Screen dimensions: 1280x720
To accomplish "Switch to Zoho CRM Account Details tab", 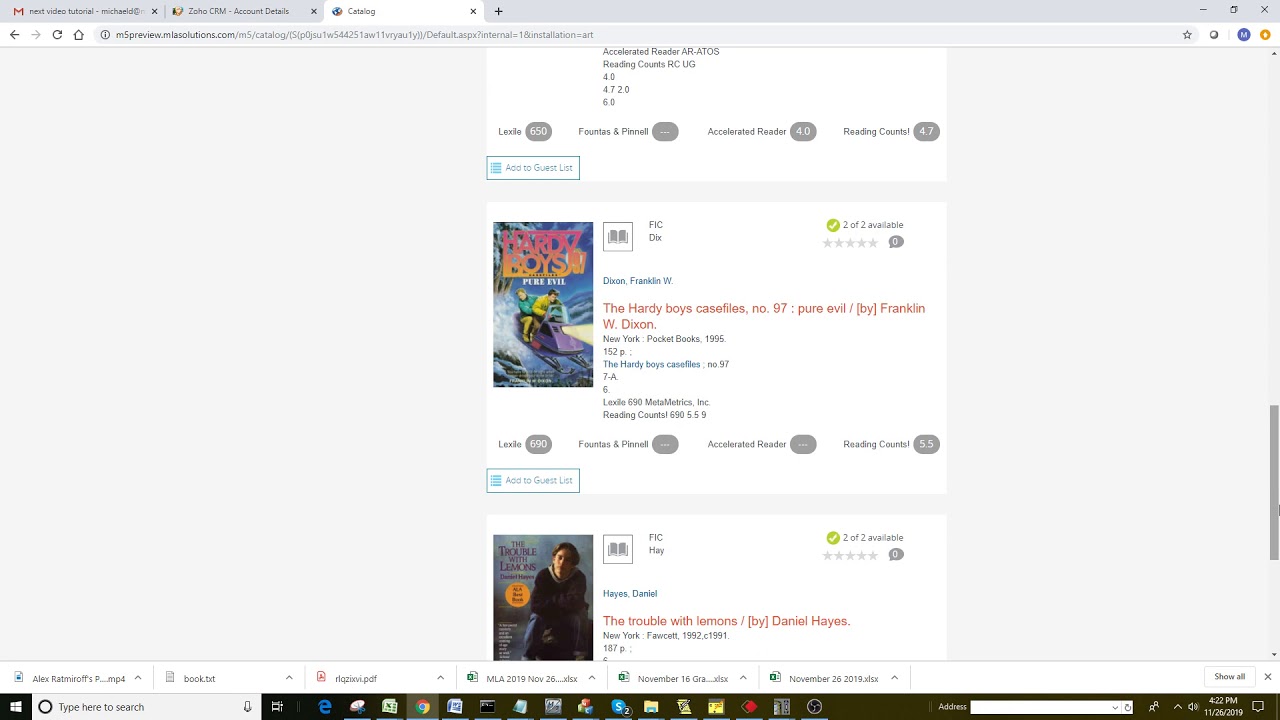I will (x=243, y=11).
